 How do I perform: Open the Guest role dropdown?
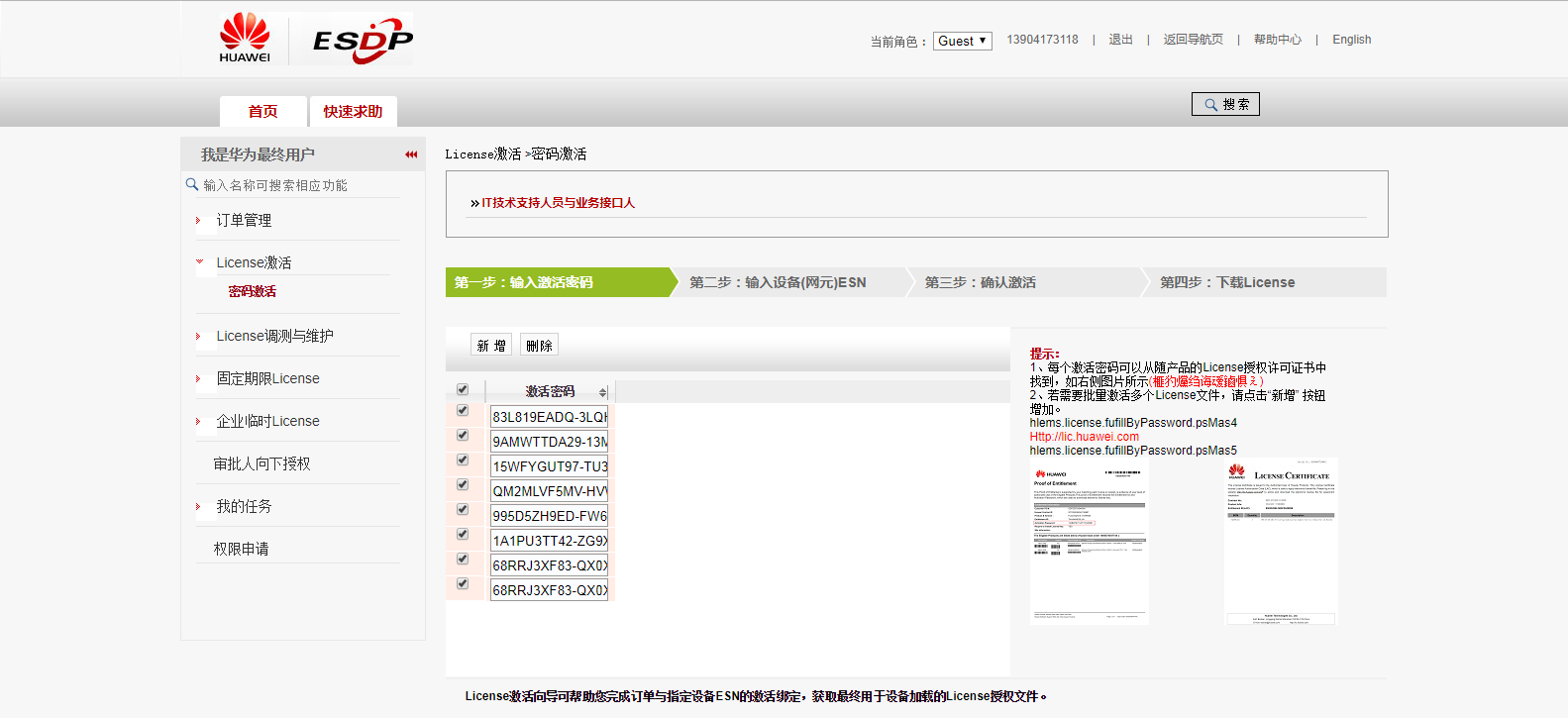(962, 41)
